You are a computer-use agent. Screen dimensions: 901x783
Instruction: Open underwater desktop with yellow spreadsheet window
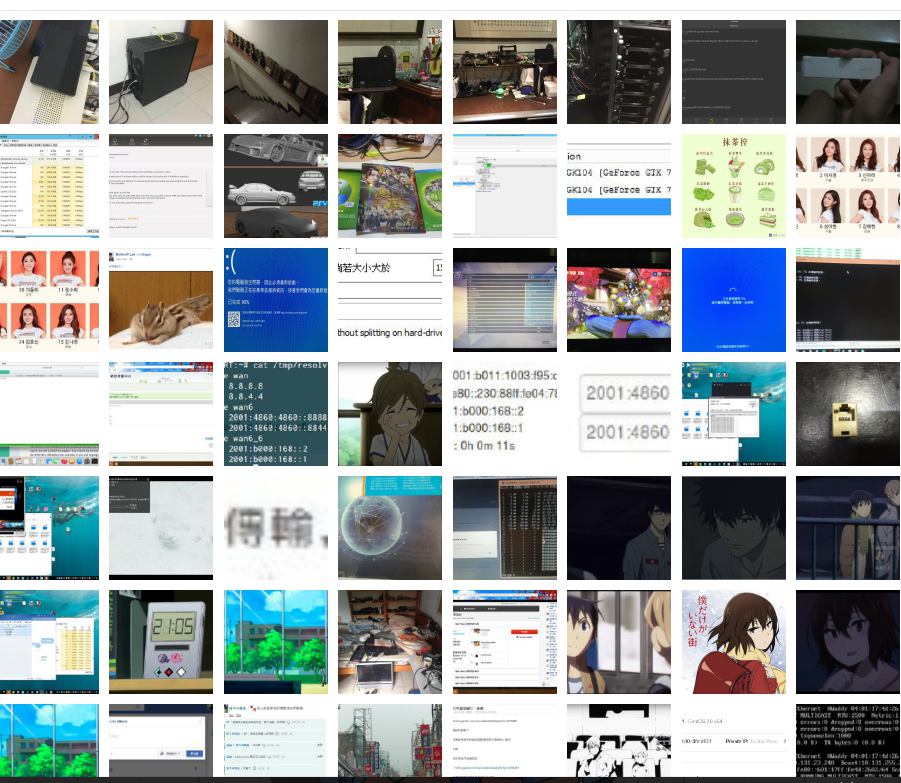pyautogui.click(x=49, y=642)
